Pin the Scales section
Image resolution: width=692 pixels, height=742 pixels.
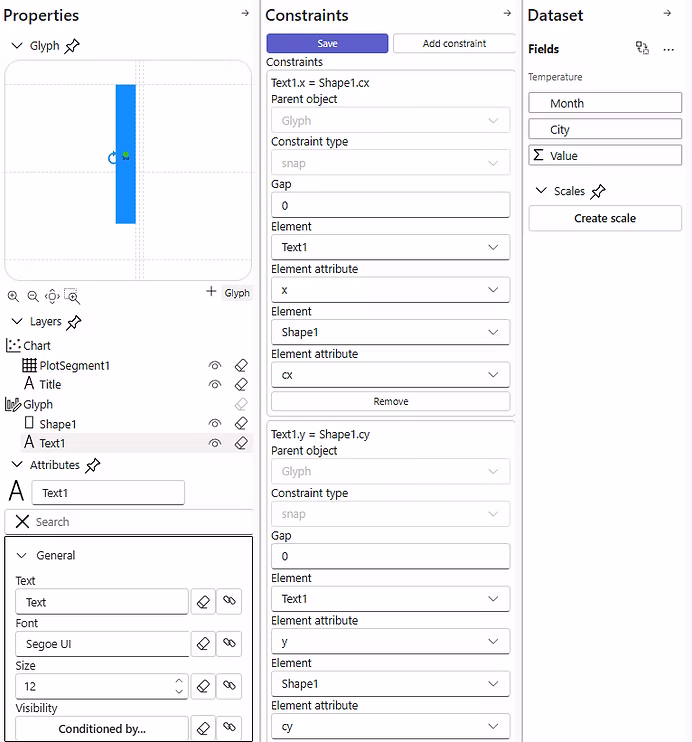tap(598, 191)
